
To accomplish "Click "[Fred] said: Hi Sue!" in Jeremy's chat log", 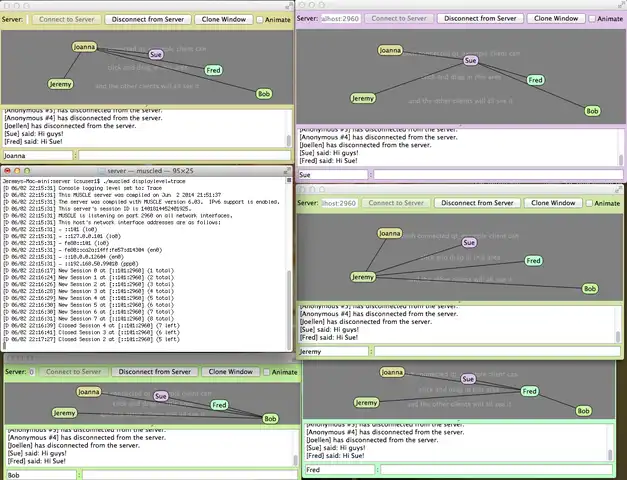I will 329,338.
